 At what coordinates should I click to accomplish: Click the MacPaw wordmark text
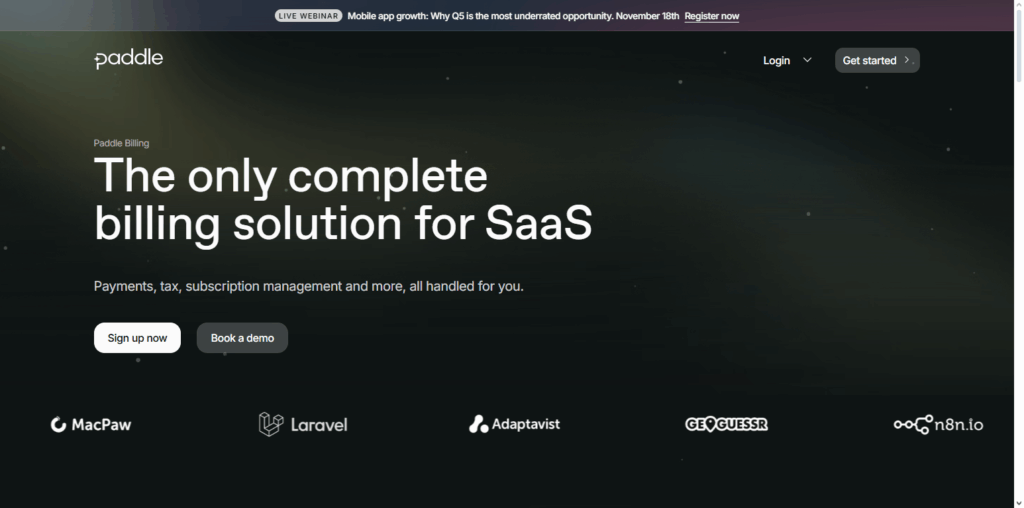click(101, 425)
